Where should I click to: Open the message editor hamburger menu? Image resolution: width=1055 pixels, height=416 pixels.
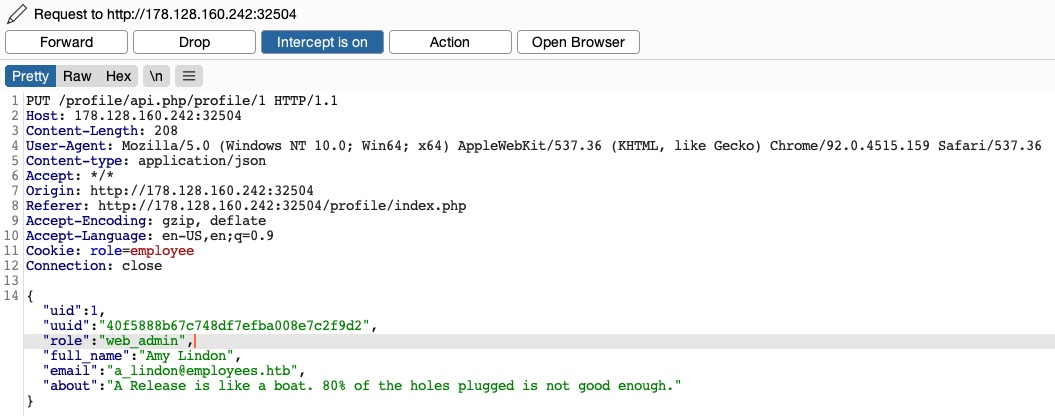(189, 76)
